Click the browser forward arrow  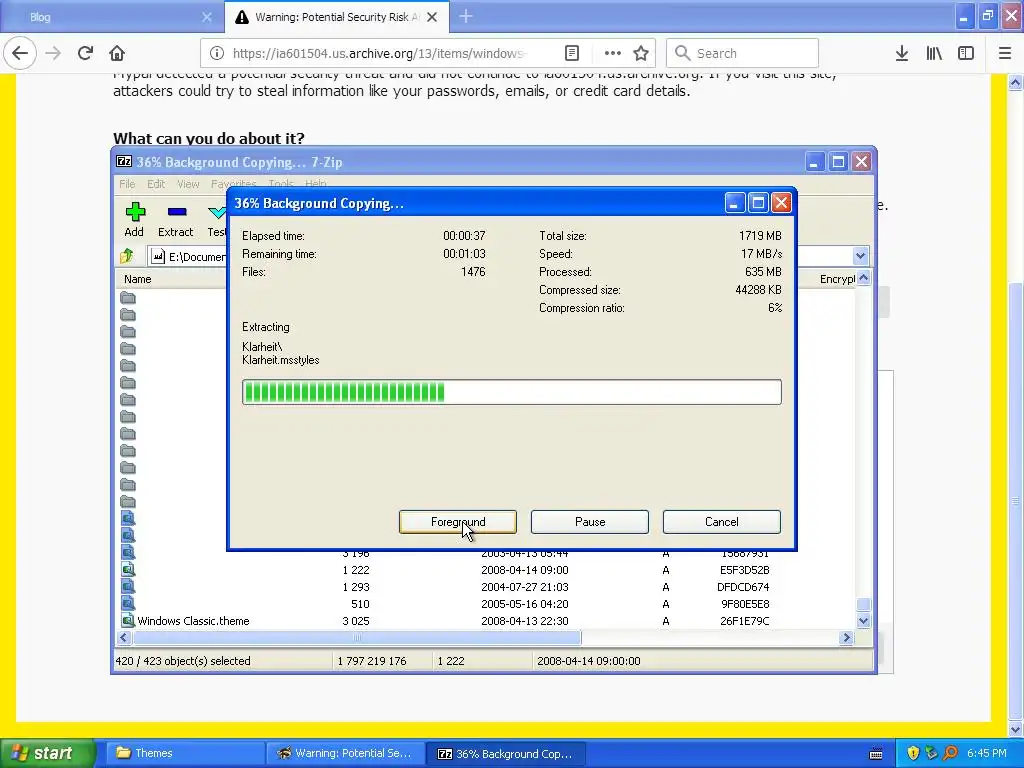[53, 53]
